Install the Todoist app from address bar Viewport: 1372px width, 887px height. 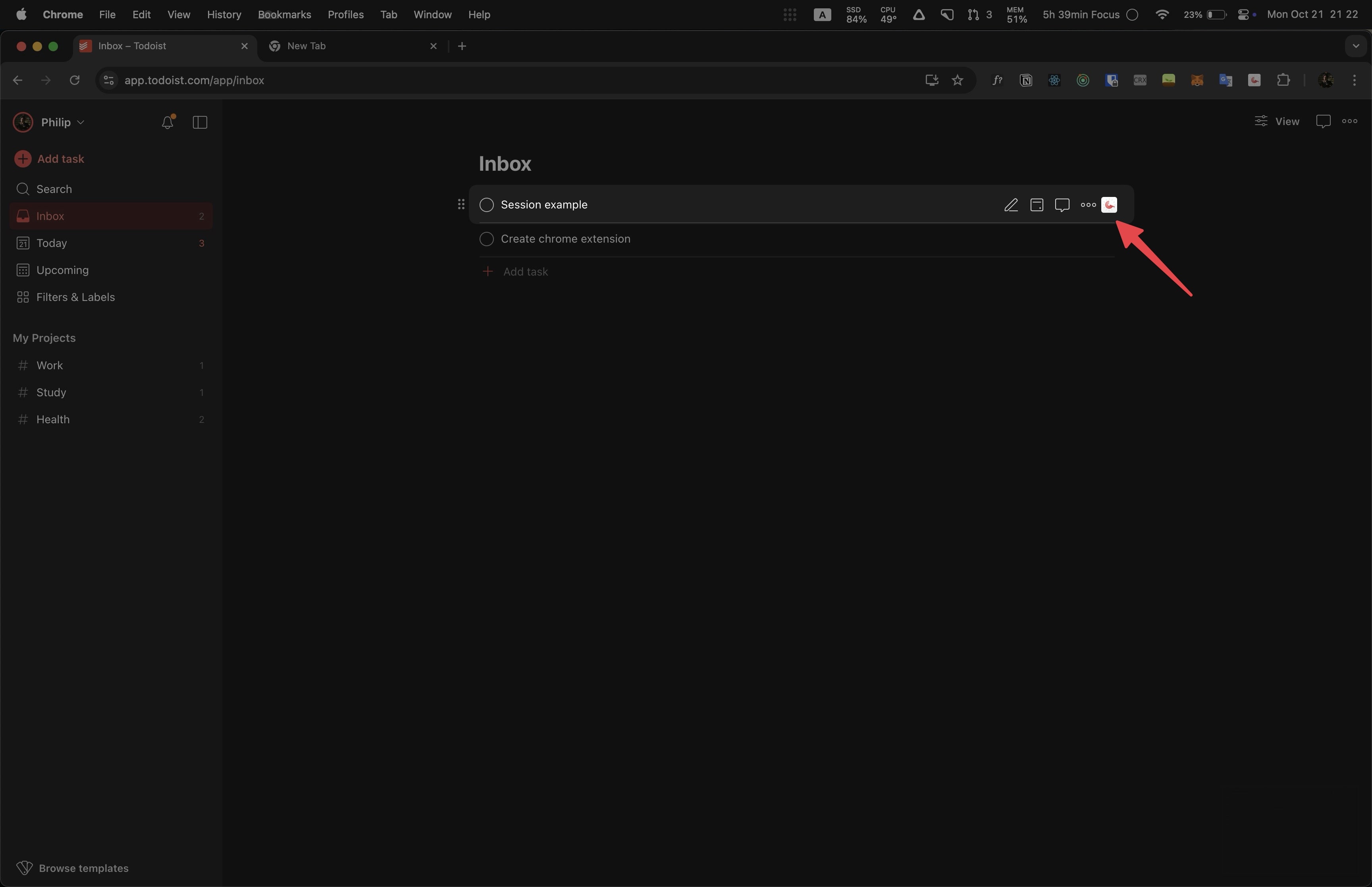pos(931,80)
